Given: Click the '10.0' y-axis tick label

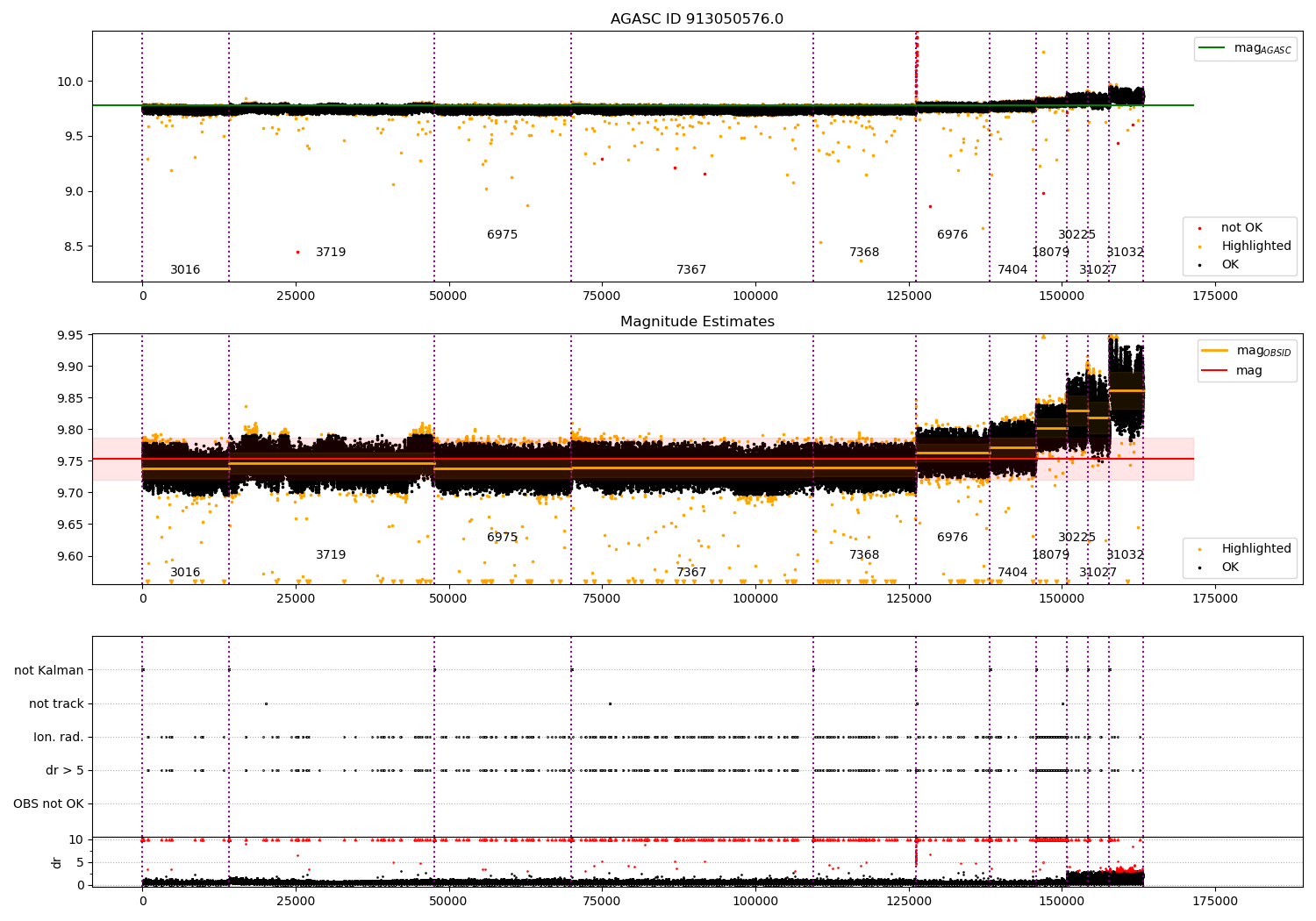Looking at the screenshot, I should tap(71, 82).
